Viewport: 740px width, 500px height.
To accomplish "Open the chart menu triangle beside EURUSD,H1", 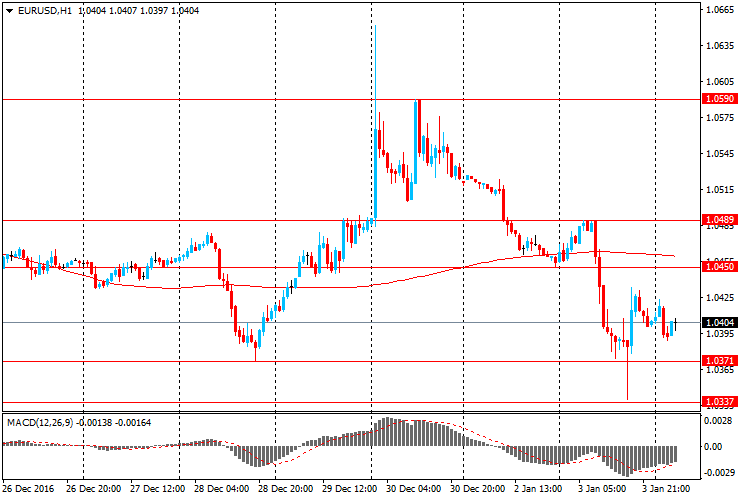I will tap(9, 10).
